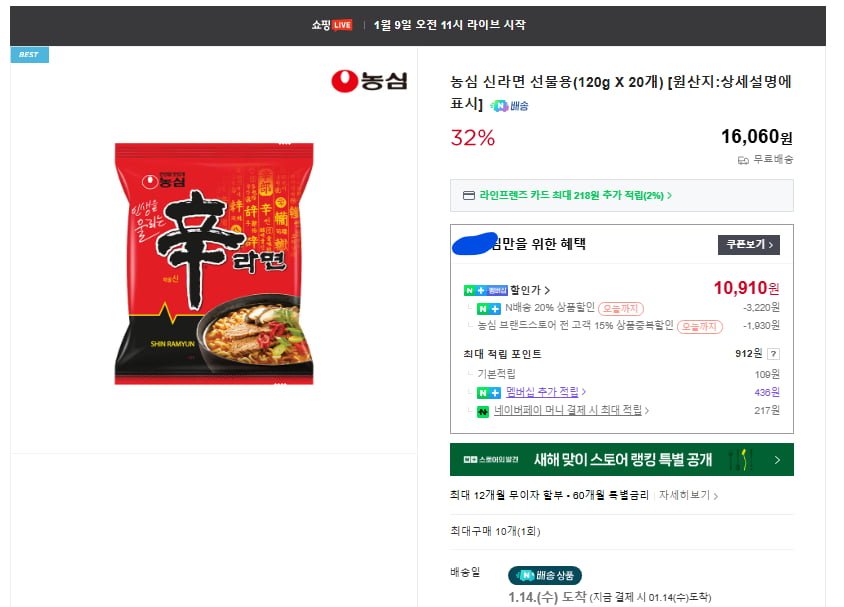Click the N배송 badge beside product title
Screen dimensions: 844x607
coord(509,105)
